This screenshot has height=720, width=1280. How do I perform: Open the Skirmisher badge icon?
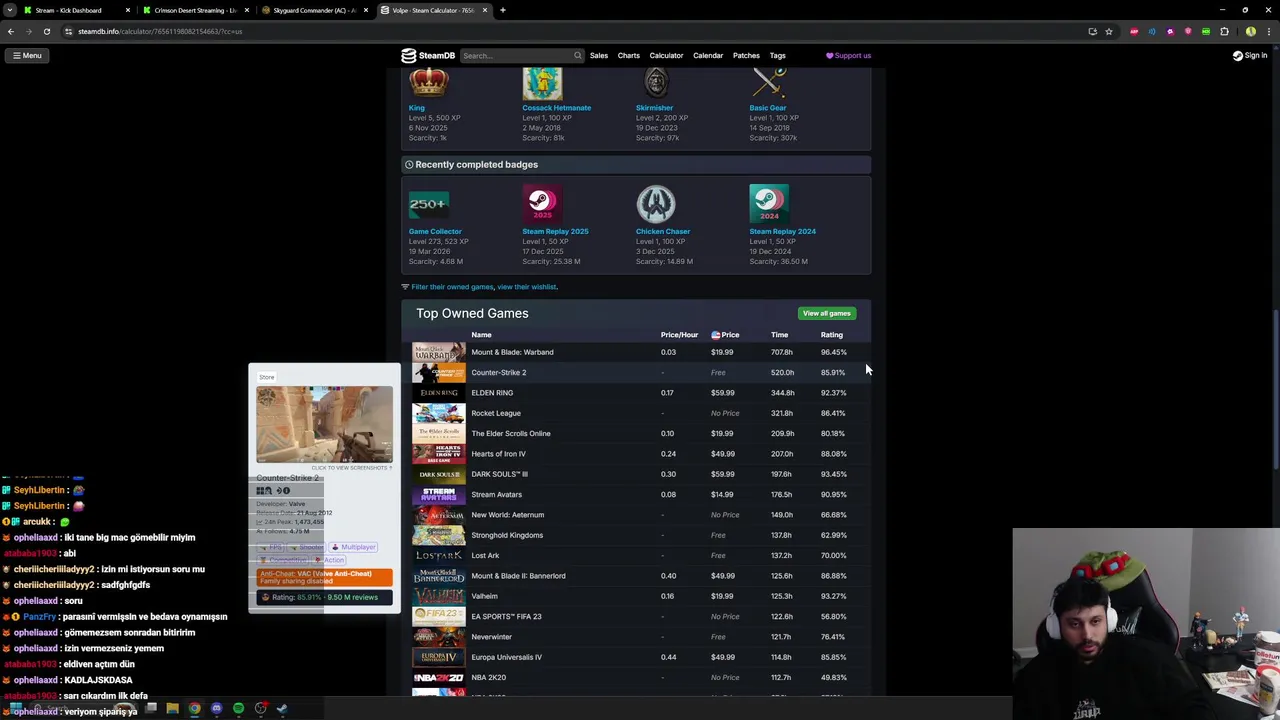(x=656, y=83)
